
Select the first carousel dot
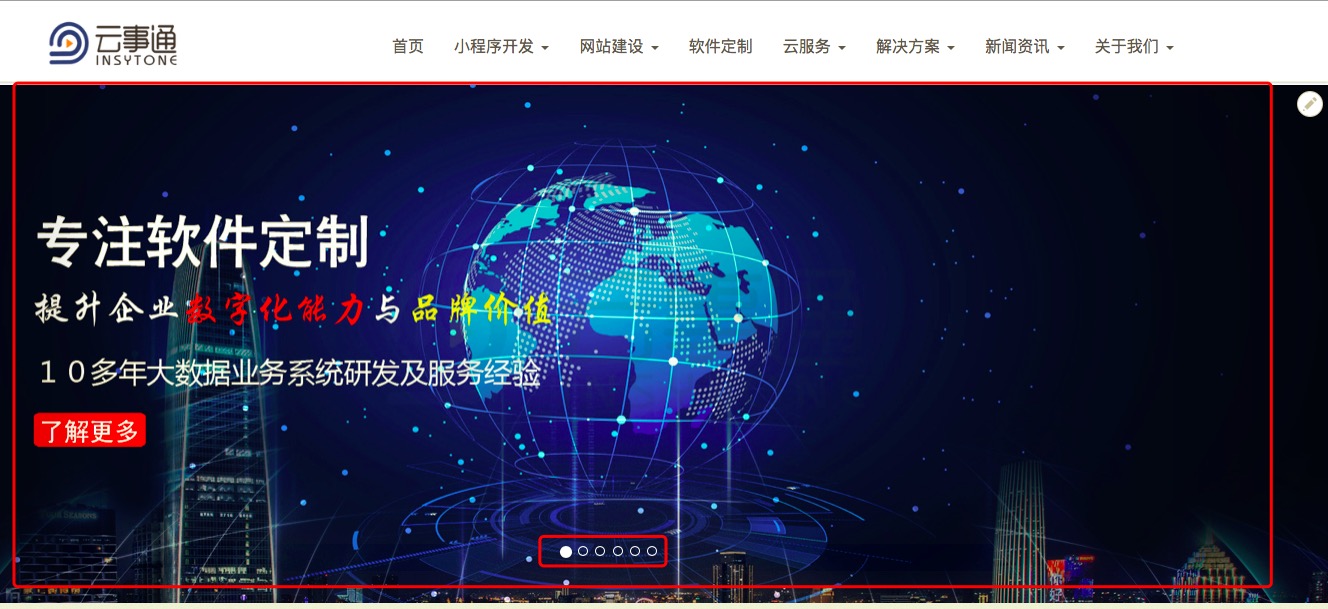tap(565, 550)
